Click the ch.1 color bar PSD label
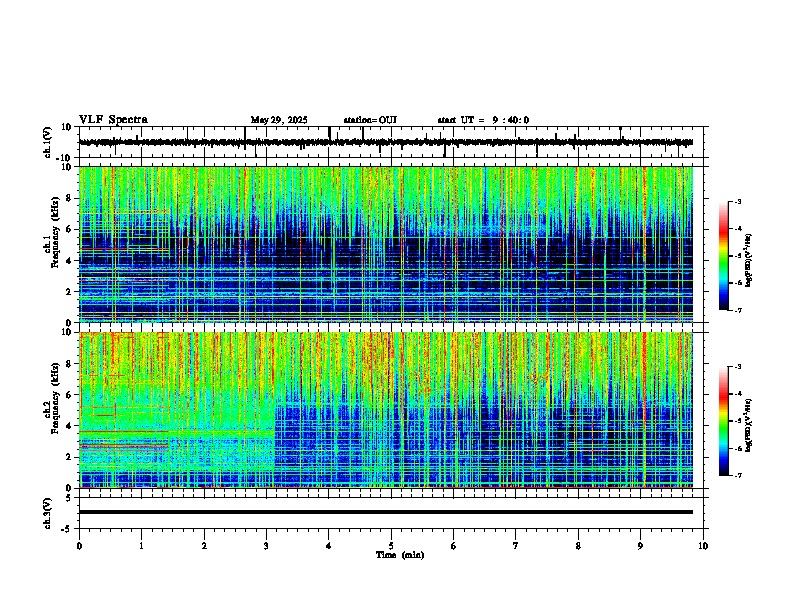The height and width of the screenshot is (612, 792). point(749,261)
